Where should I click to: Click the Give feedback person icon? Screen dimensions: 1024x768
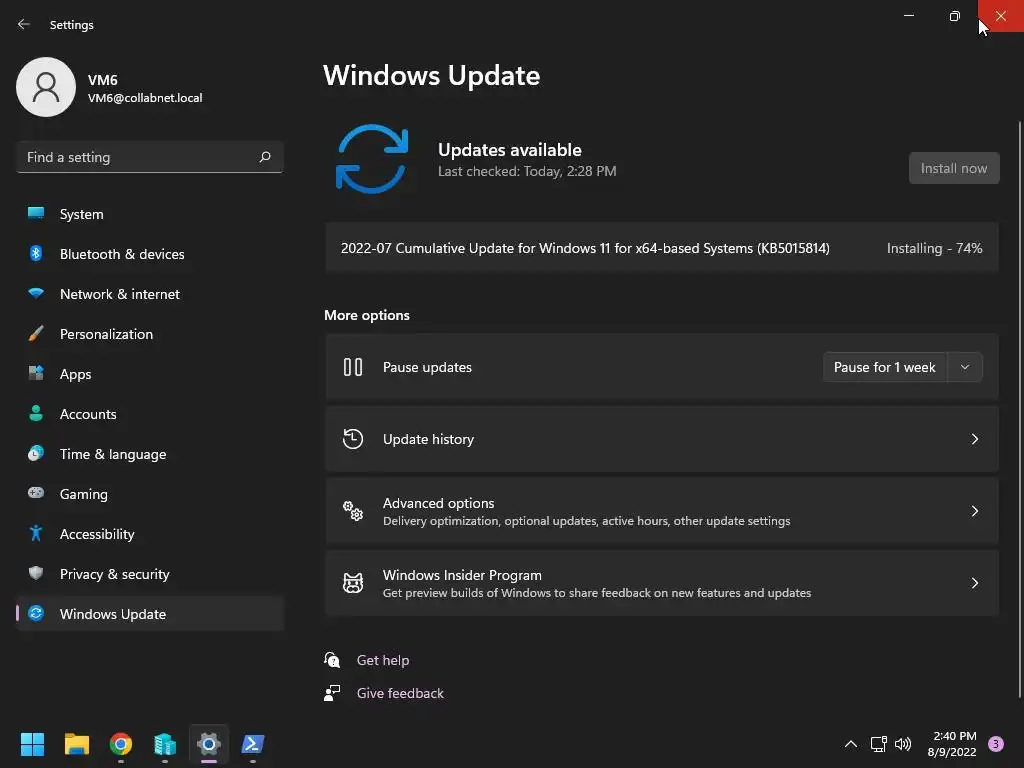click(332, 693)
